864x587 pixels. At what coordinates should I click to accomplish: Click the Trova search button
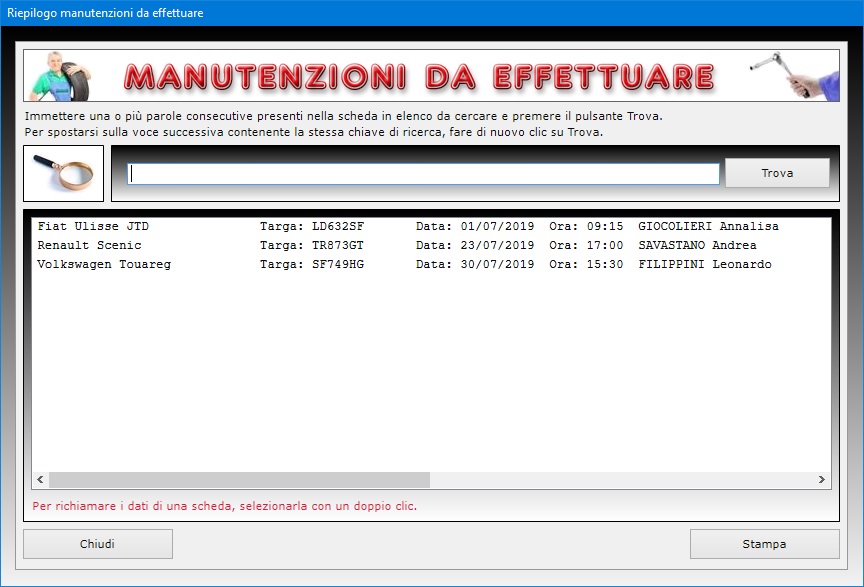[777, 173]
